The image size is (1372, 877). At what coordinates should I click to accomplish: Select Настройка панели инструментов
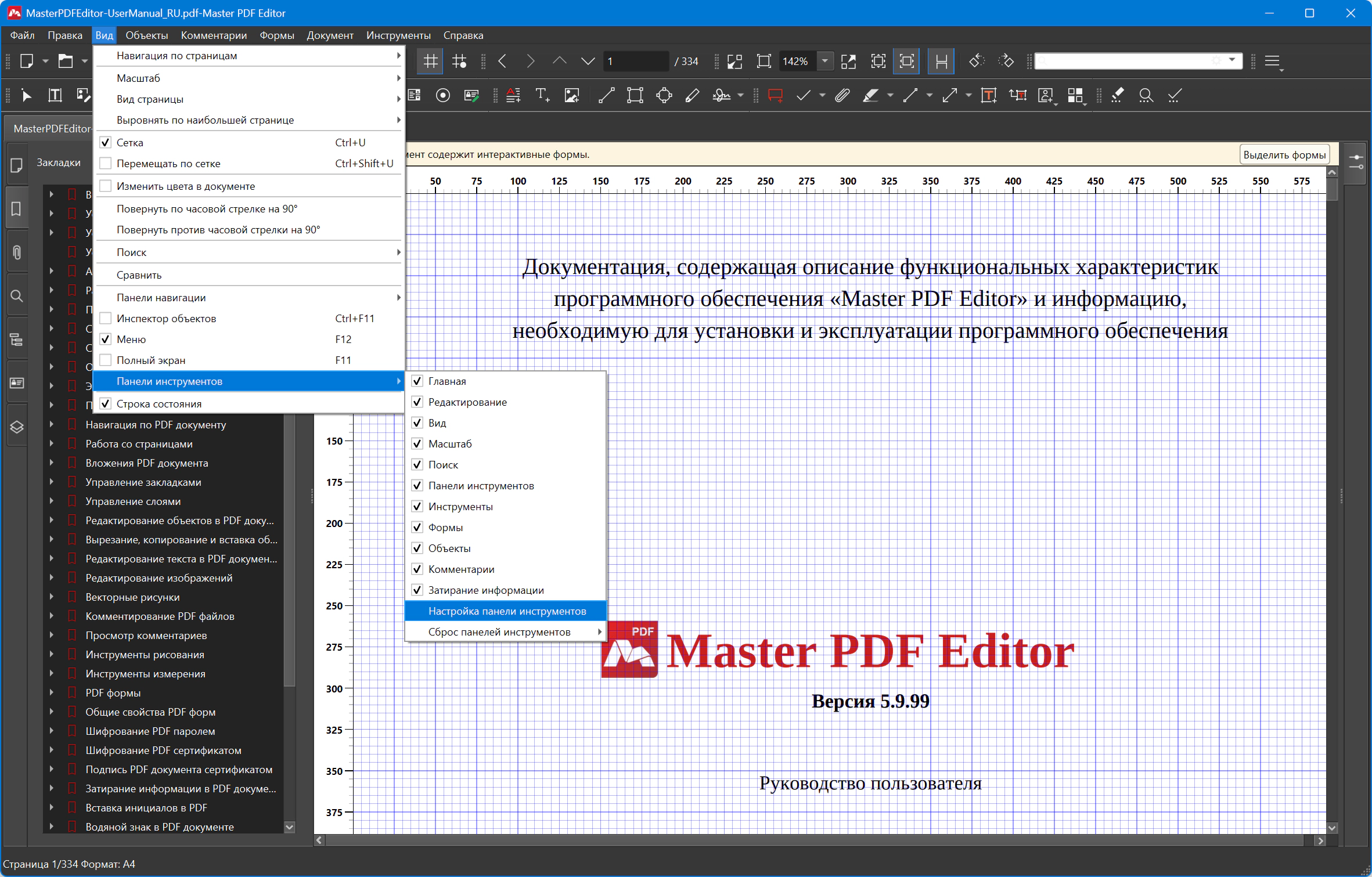(506, 611)
